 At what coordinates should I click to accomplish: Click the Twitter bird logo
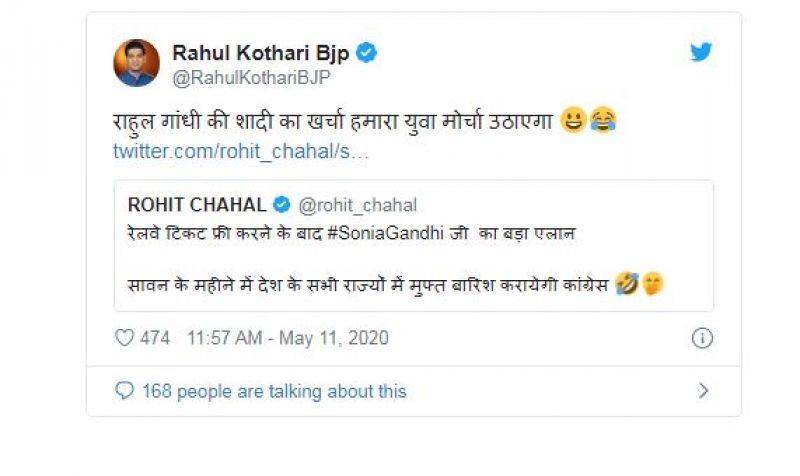pyautogui.click(x=701, y=53)
